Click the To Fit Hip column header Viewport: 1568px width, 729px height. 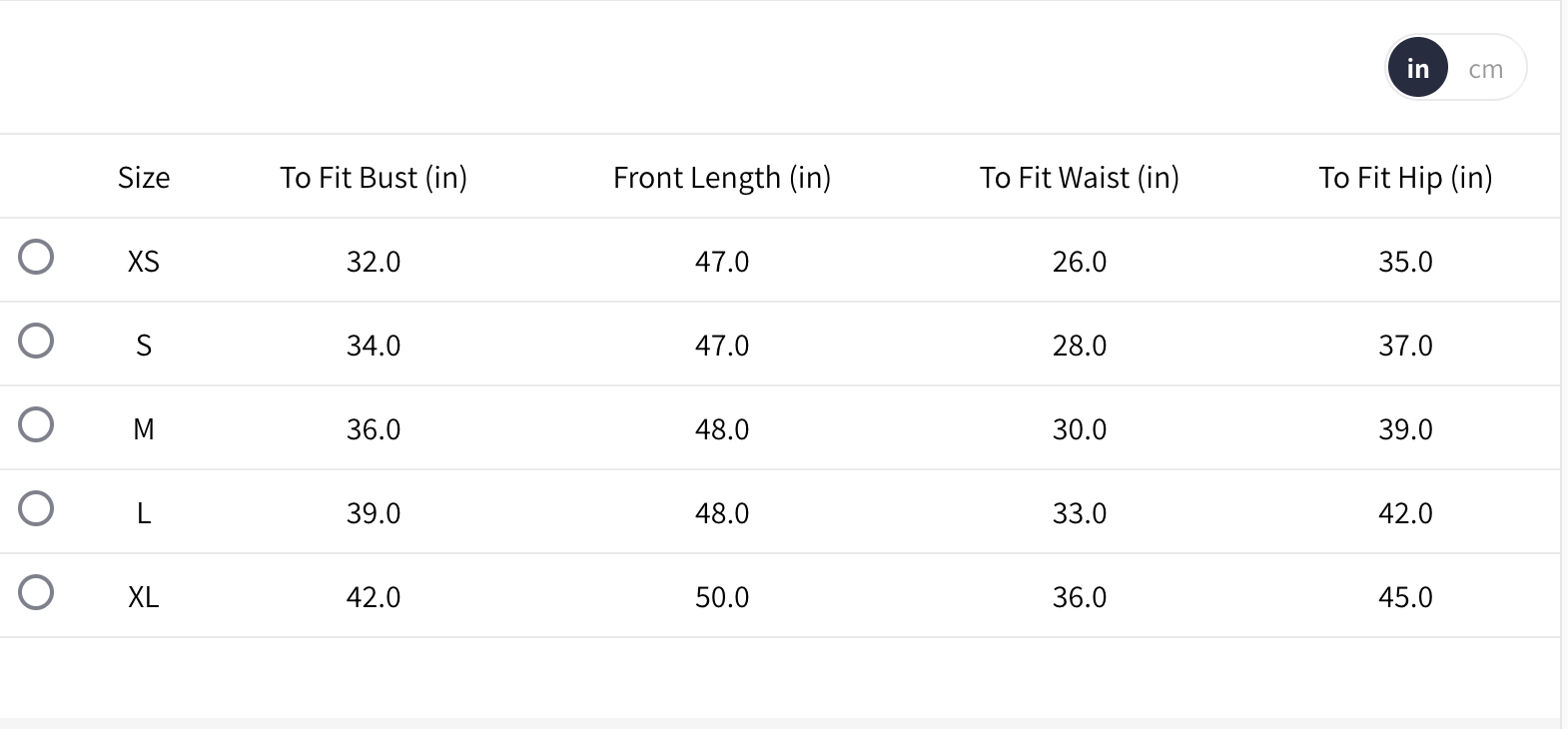coord(1405,178)
